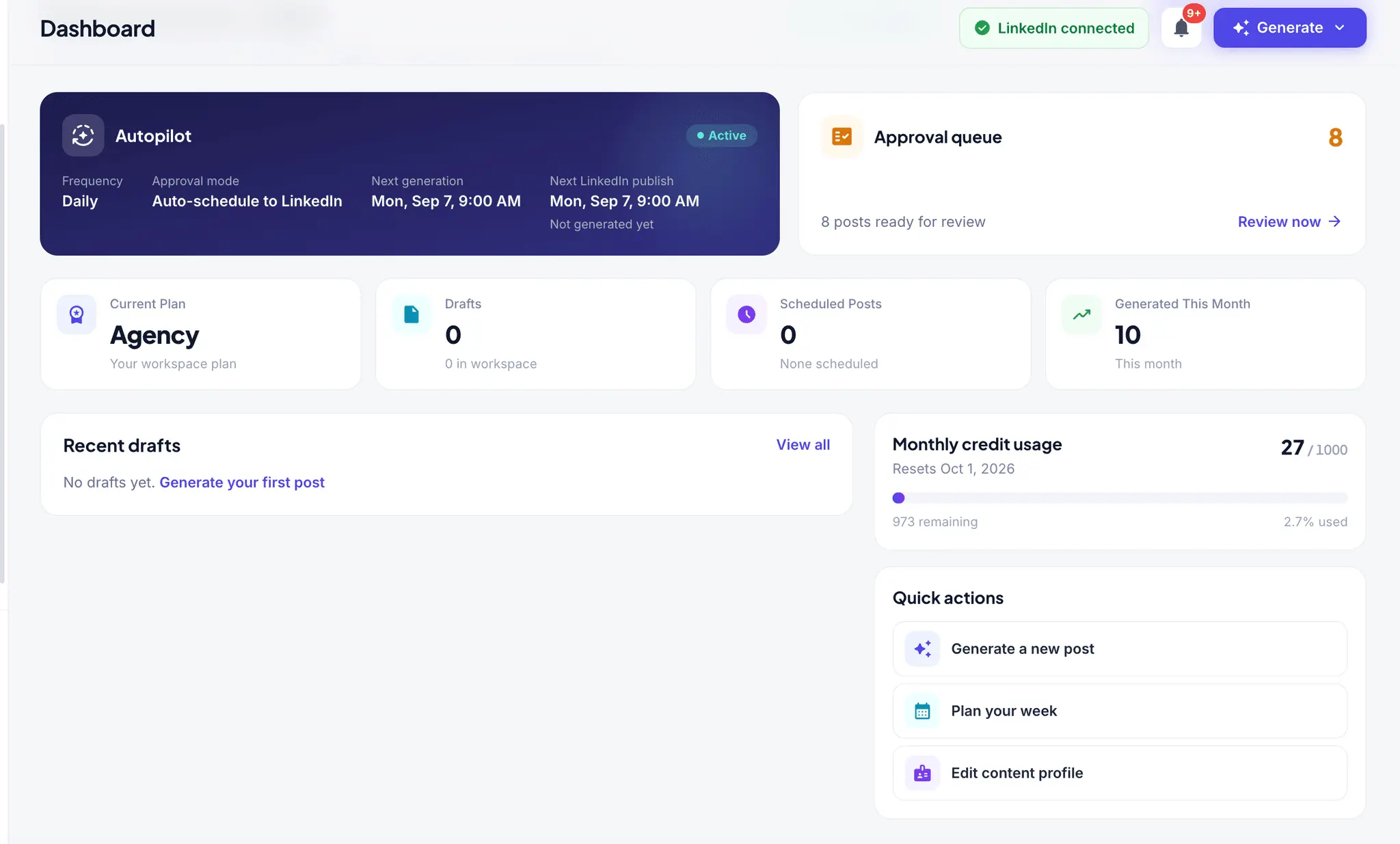Click the page scrollbar on the left edge

pos(3,354)
